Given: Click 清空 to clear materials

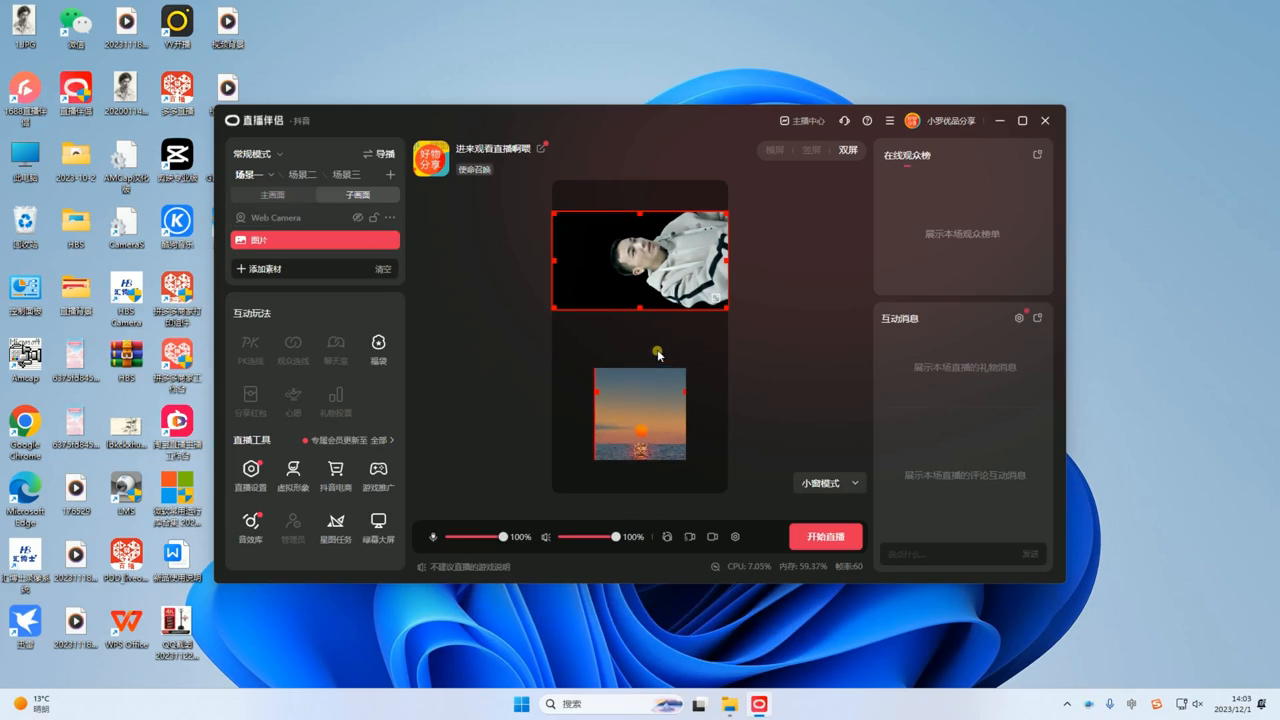Looking at the screenshot, I should [x=383, y=269].
